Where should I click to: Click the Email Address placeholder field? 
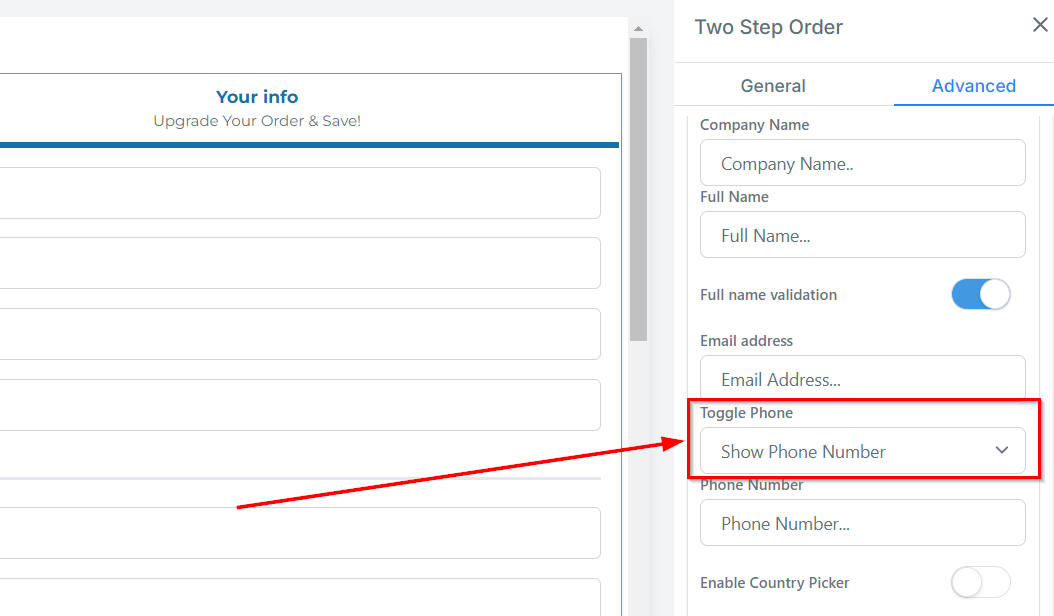click(x=862, y=378)
